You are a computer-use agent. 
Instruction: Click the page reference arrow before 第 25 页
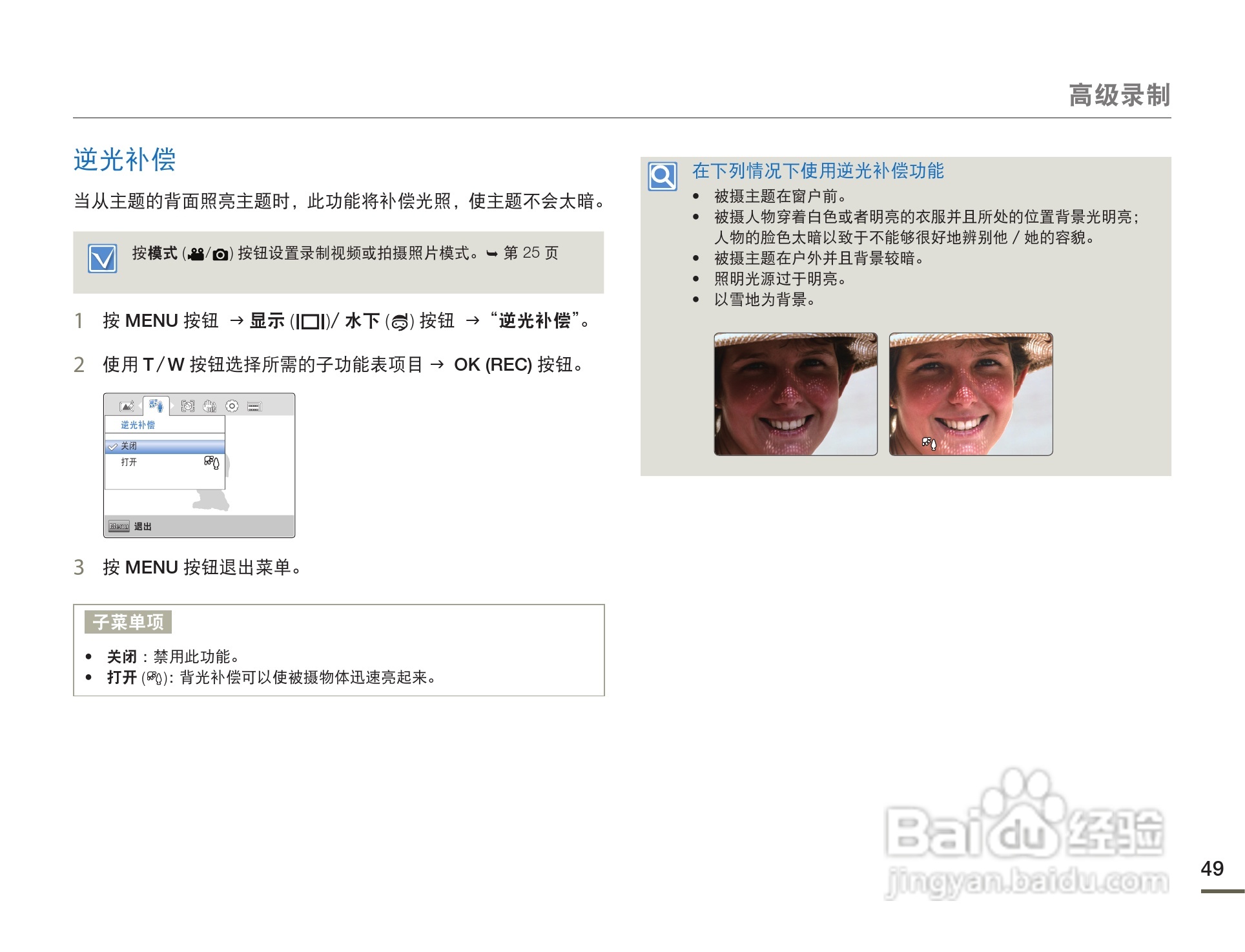pyautogui.click(x=492, y=254)
